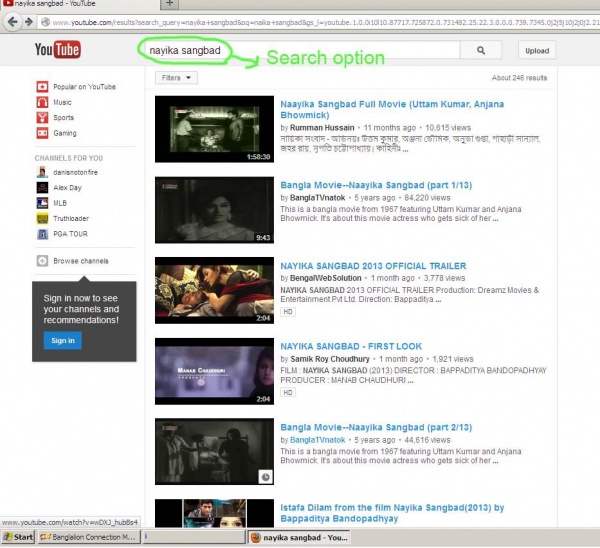The image size is (600, 548).
Task: Visit BanglaTVnatok channel under part 2/13
Action: pyautogui.click(x=317, y=440)
